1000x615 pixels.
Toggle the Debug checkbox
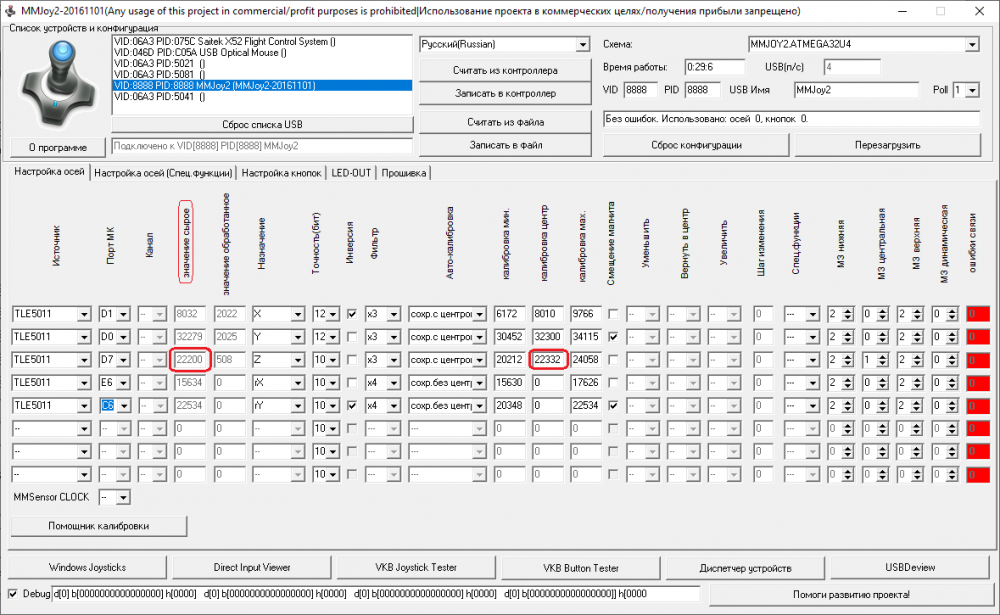(12, 593)
